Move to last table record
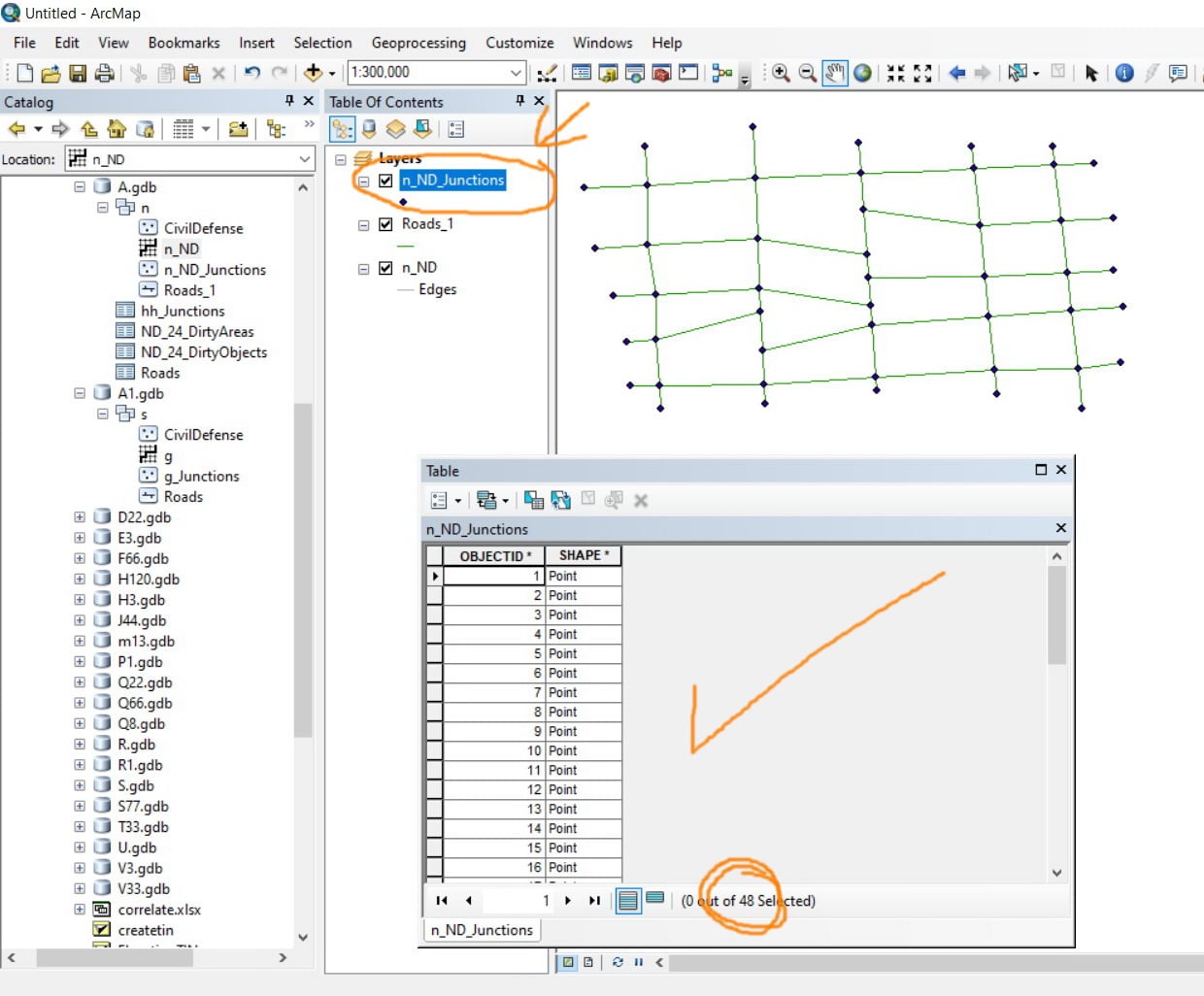The height and width of the screenshot is (996, 1204). 594,901
